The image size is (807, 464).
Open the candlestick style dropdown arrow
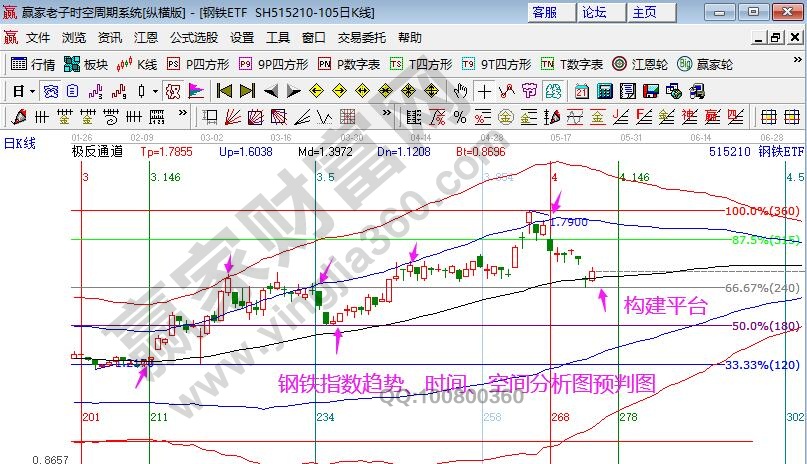155,90
